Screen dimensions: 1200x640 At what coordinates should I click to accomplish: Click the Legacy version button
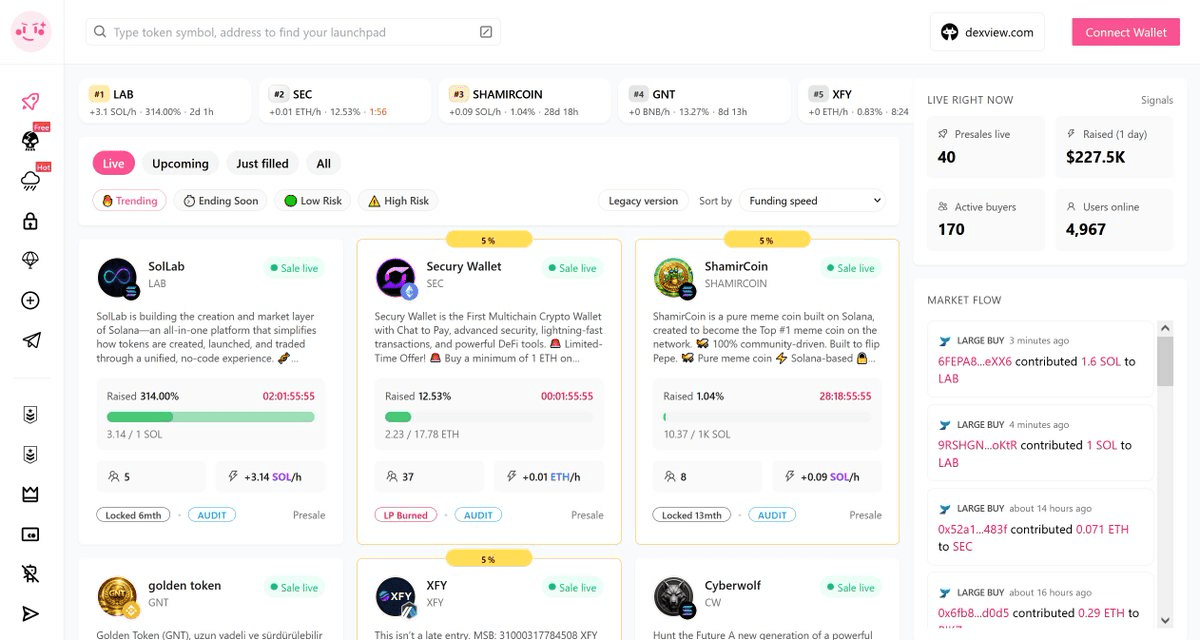click(x=643, y=201)
